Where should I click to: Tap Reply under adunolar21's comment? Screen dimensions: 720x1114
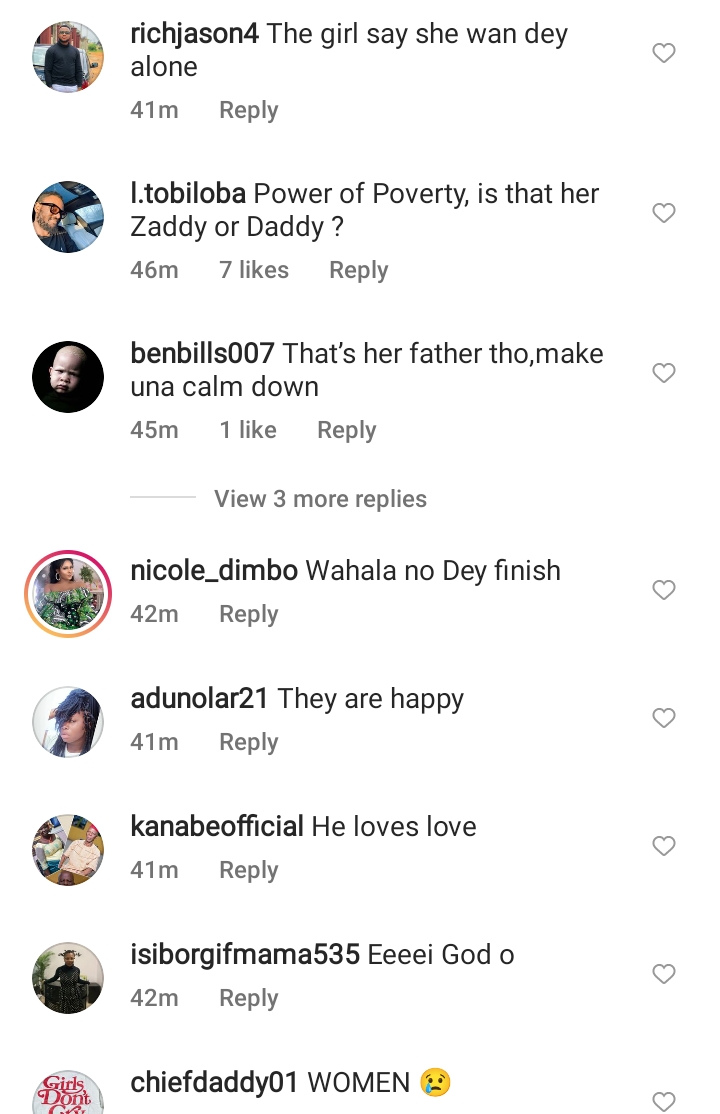[x=248, y=742]
